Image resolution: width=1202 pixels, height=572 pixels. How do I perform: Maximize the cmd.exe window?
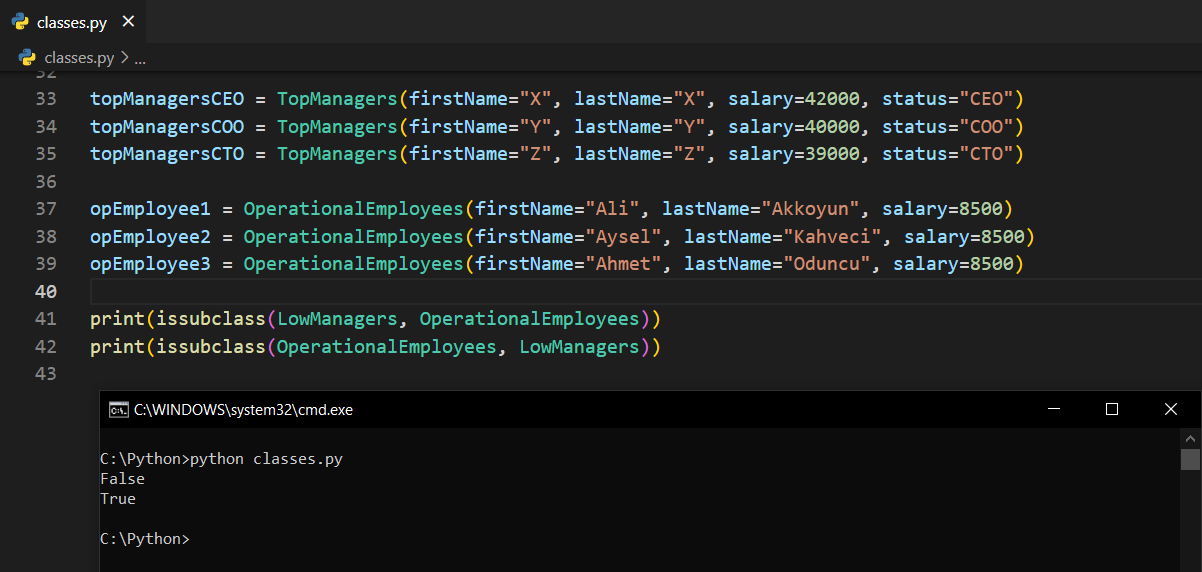point(1112,409)
